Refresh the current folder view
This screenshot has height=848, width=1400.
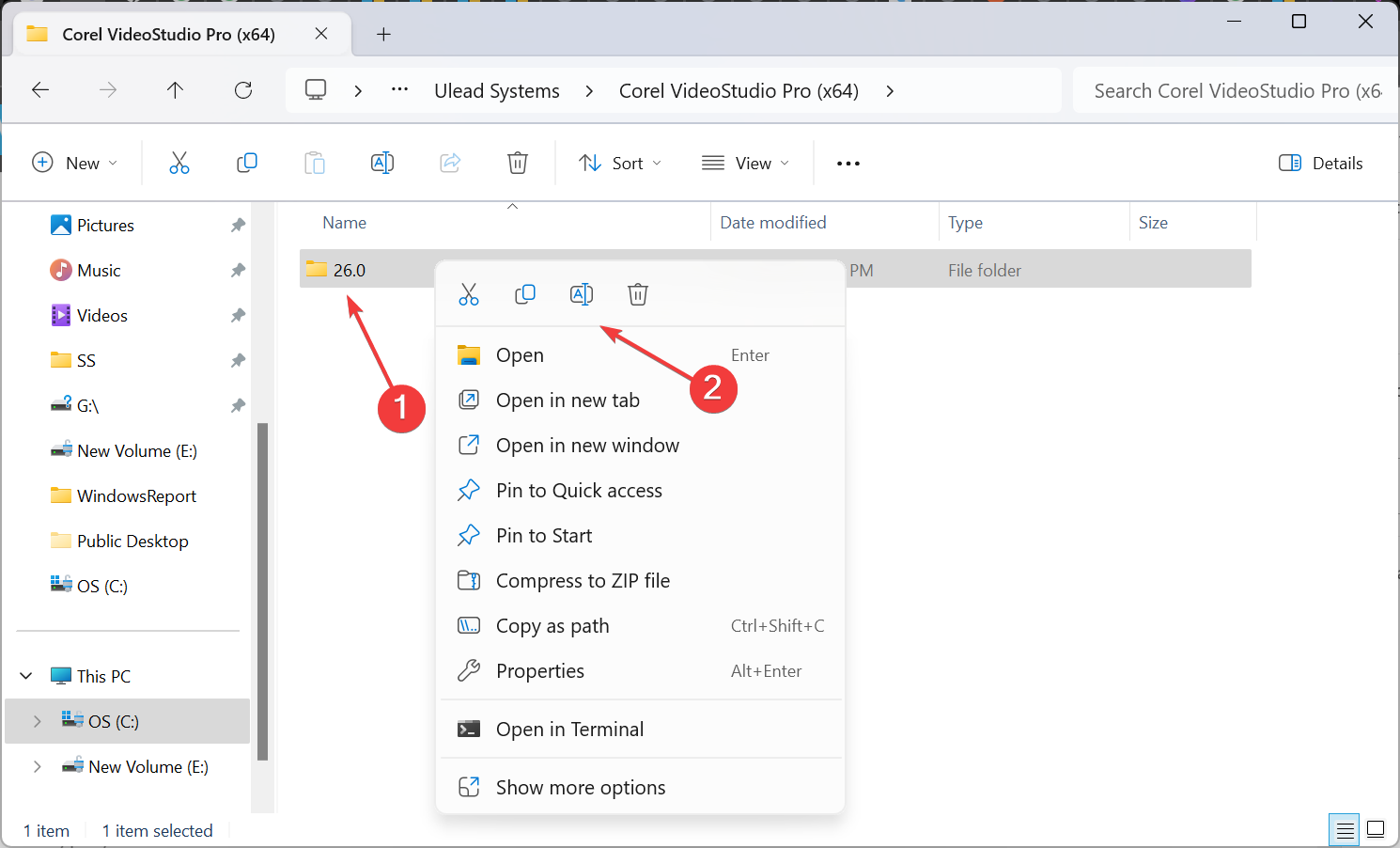pos(243,90)
